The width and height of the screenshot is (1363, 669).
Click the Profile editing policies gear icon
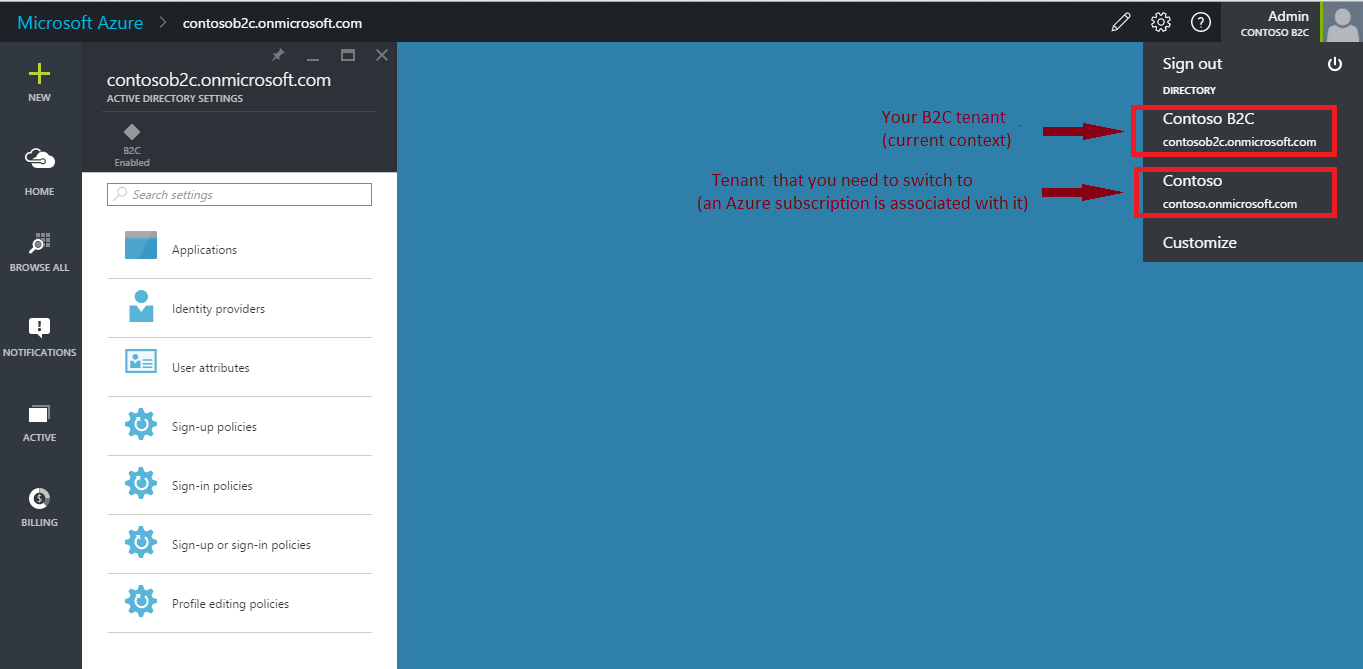[141, 601]
